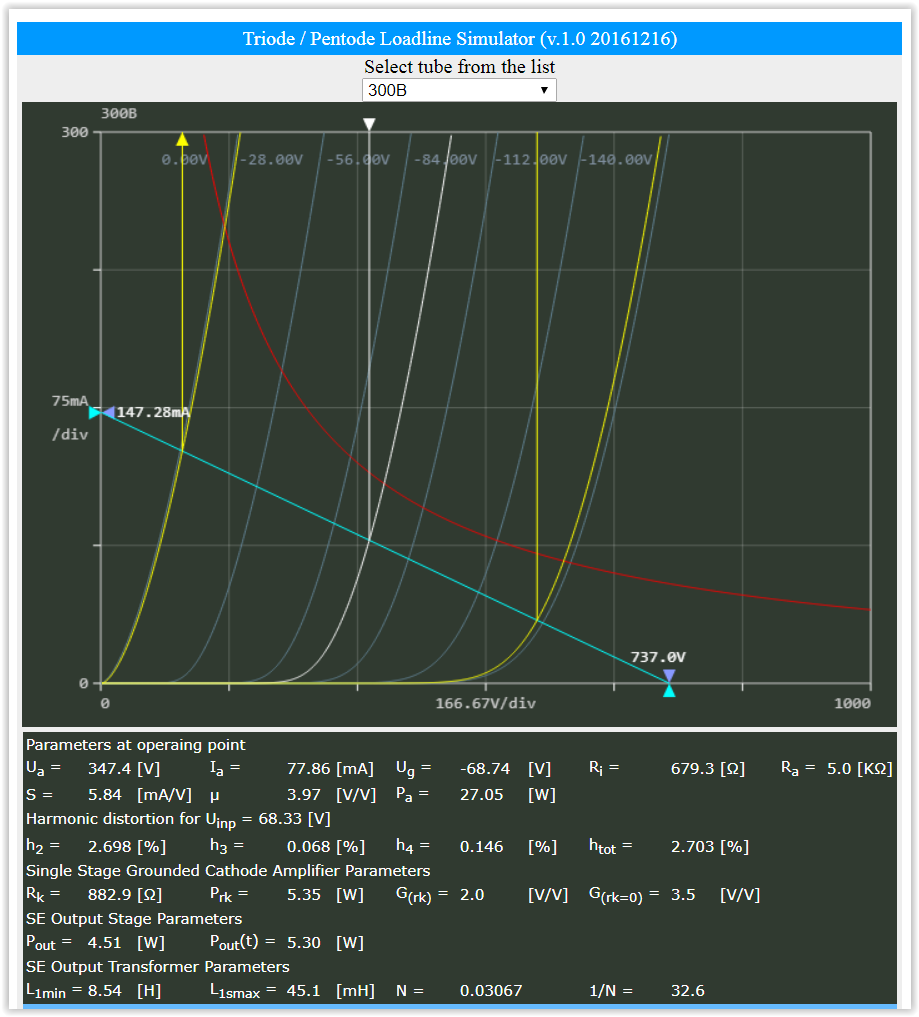
Task: Click the Ri value 679.3
Action: [x=693, y=769]
